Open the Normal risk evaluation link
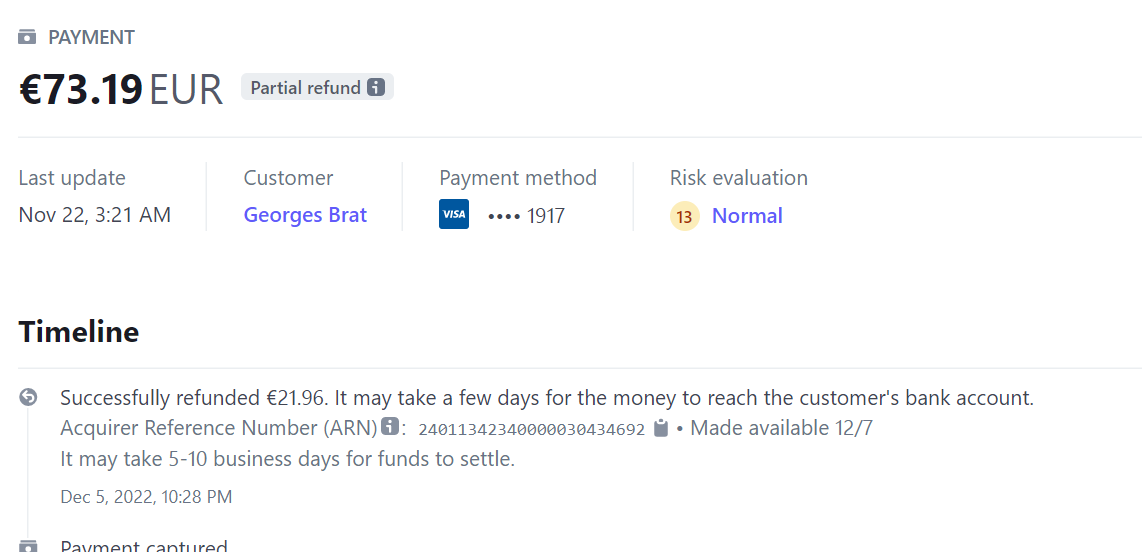This screenshot has width=1142, height=552. coord(747,216)
